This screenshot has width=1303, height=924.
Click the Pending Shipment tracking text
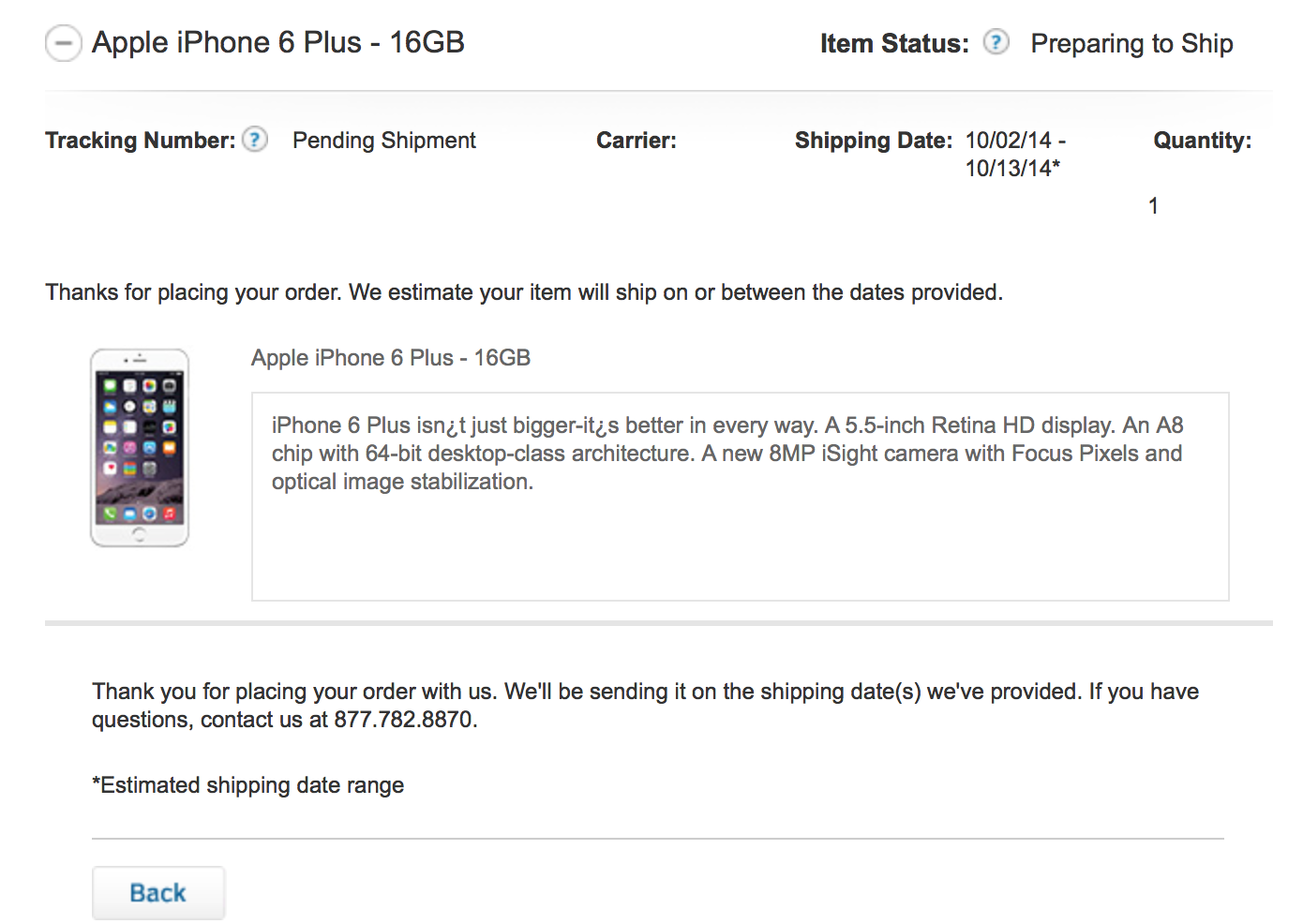point(384,141)
